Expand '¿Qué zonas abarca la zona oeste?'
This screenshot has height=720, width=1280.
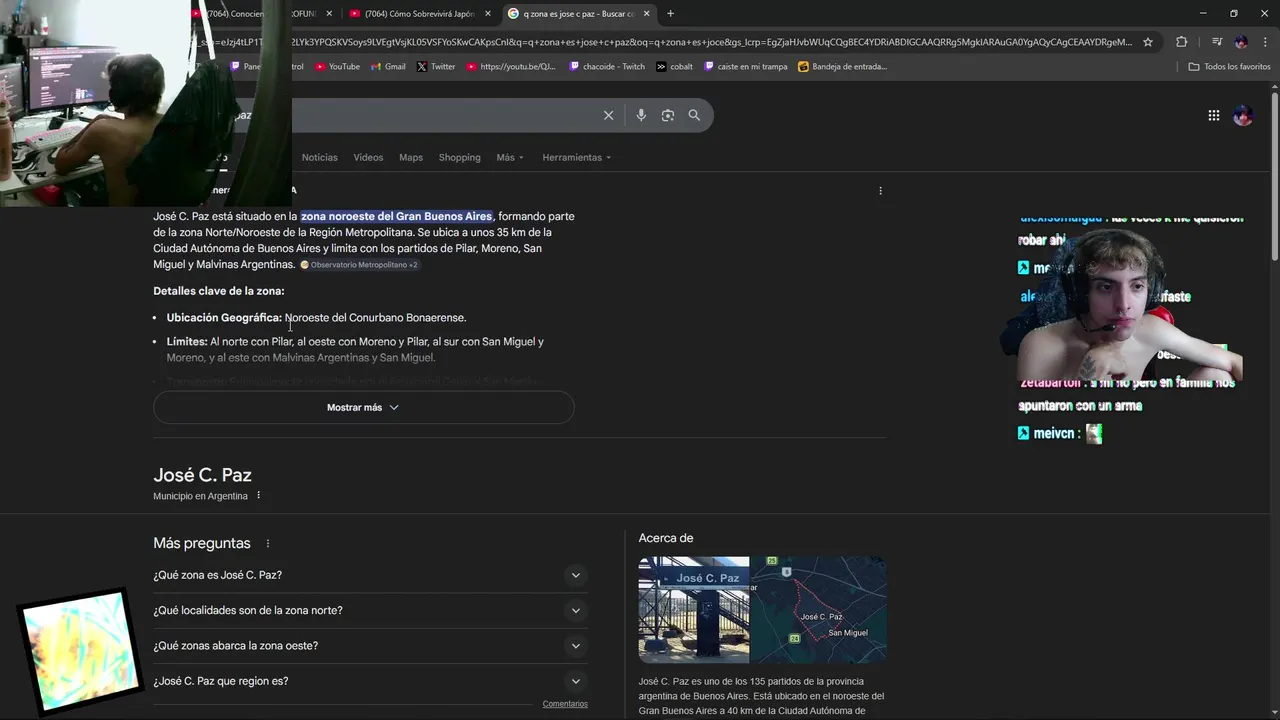(370, 646)
